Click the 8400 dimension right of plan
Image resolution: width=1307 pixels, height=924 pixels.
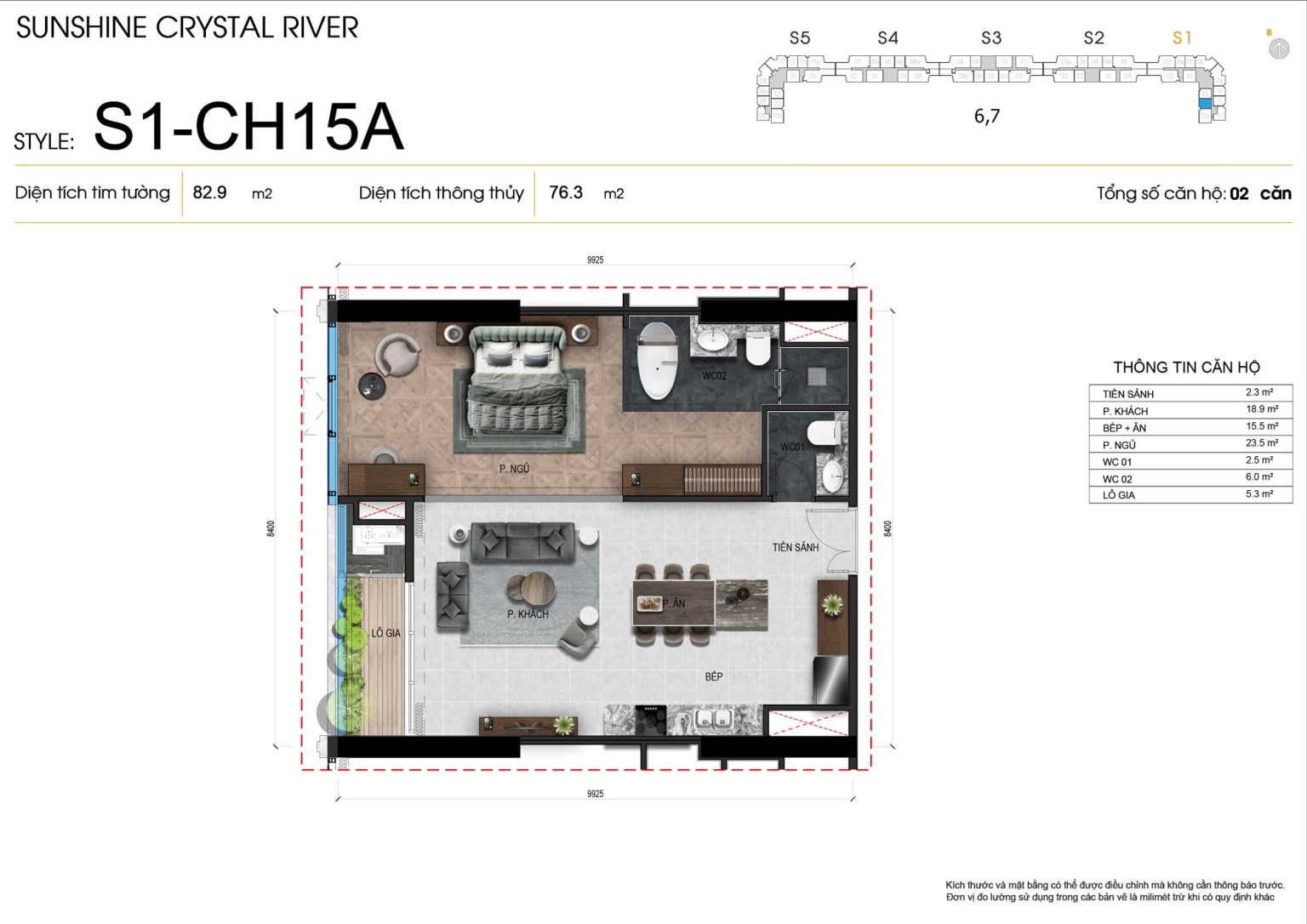(888, 528)
